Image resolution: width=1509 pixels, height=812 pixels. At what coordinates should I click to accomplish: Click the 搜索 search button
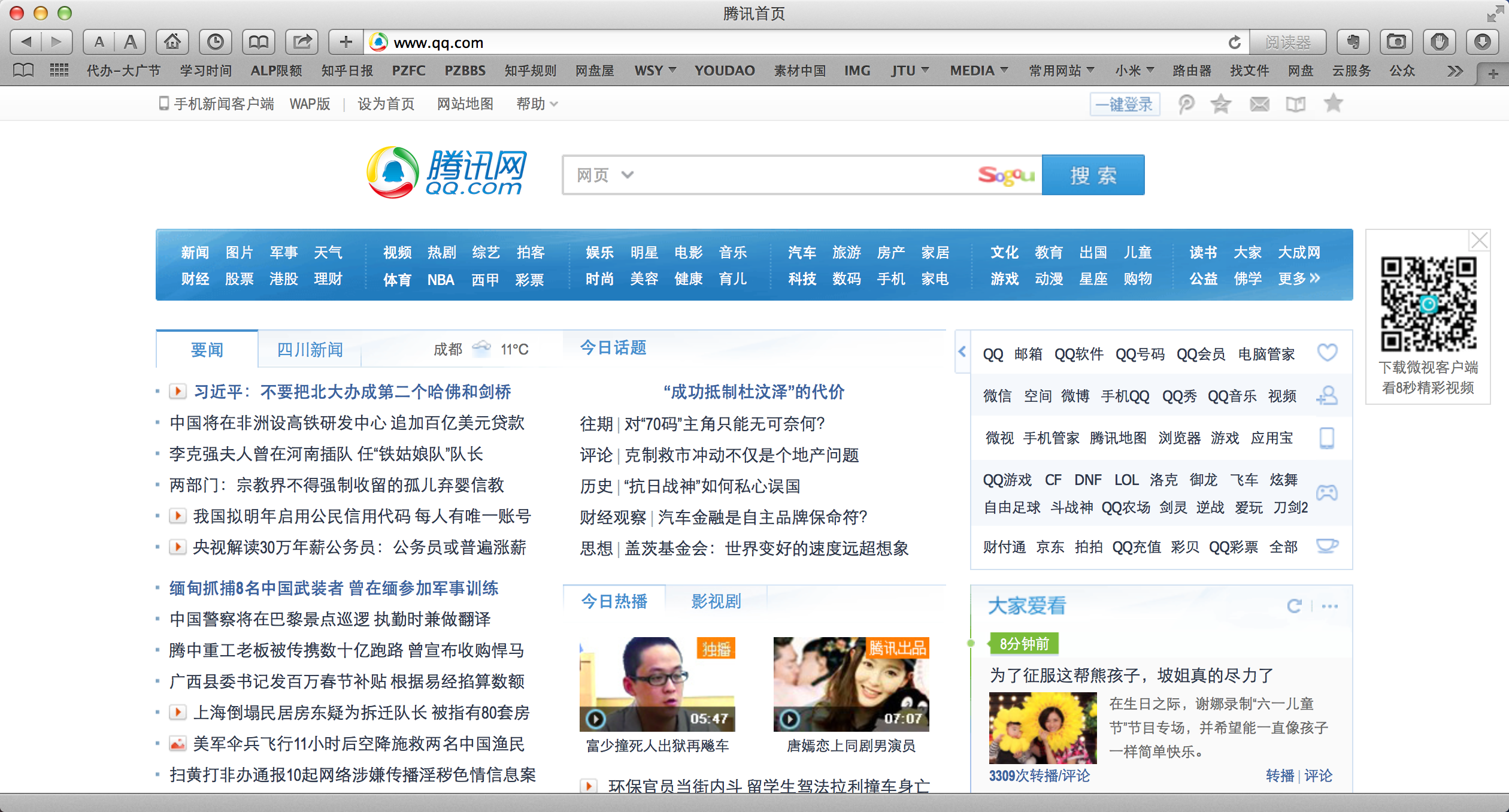pos(1093,175)
